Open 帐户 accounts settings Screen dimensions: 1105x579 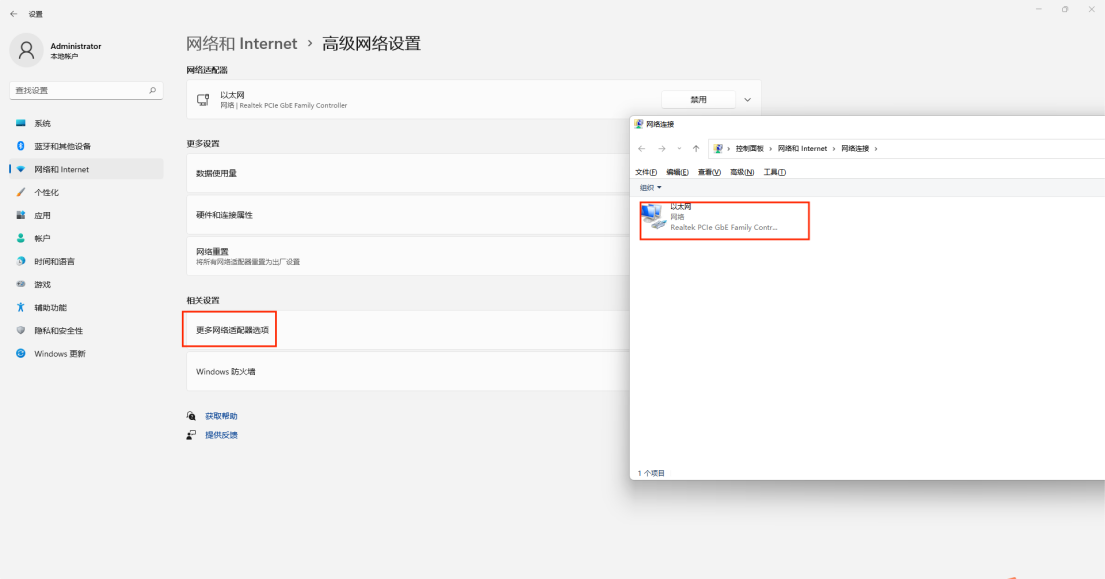pos(42,238)
